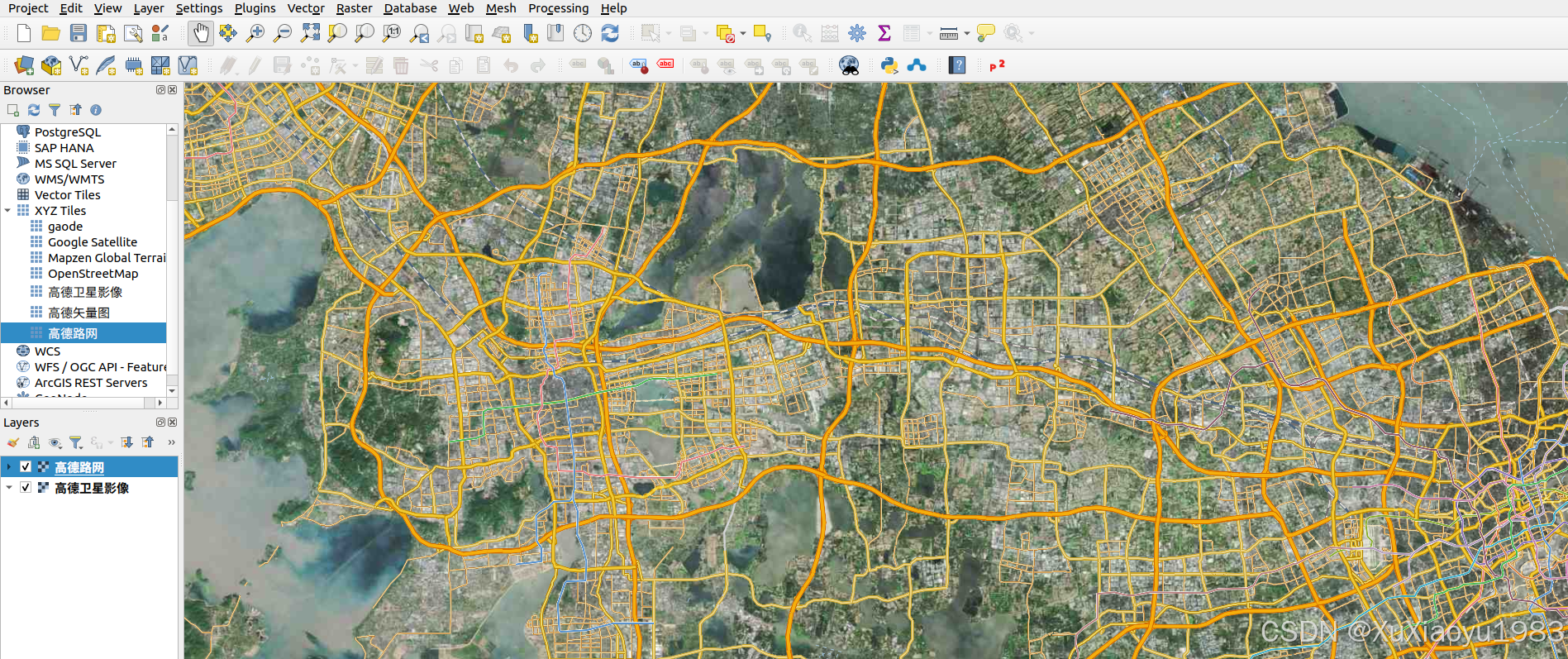Select the Pan Map hand tool
This screenshot has width=1568, height=659.
[200, 33]
